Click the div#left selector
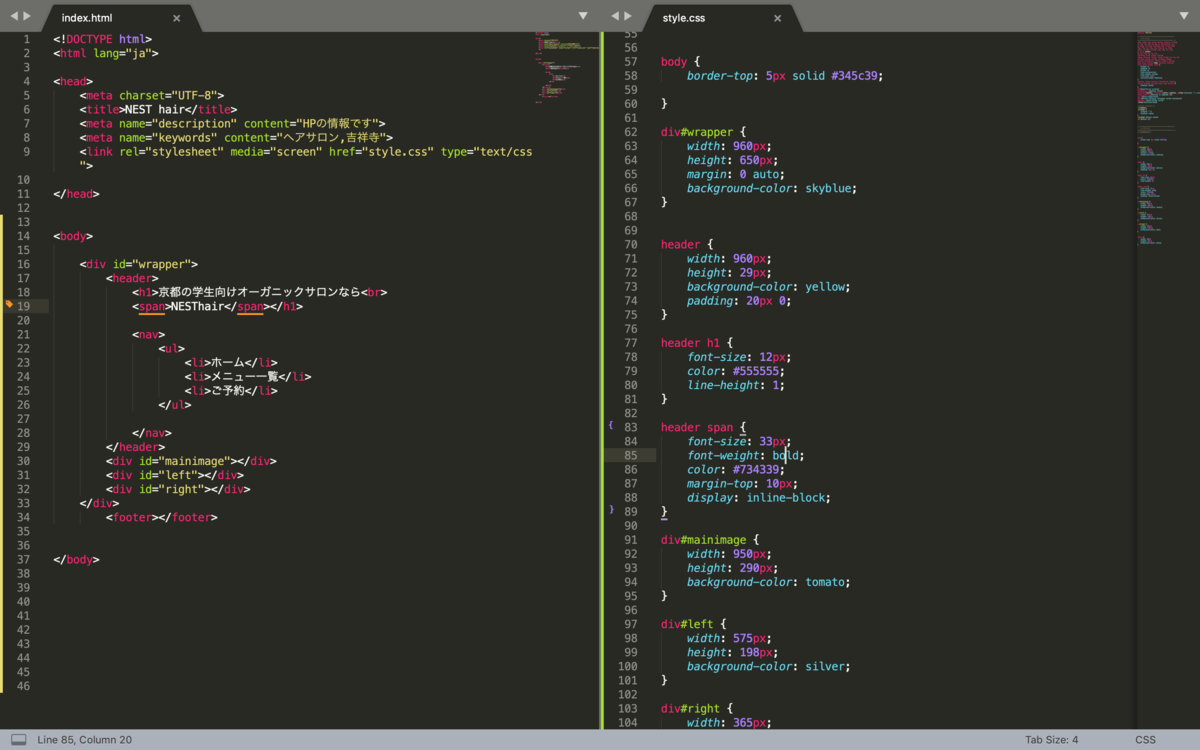This screenshot has height=750, width=1200. (x=687, y=624)
